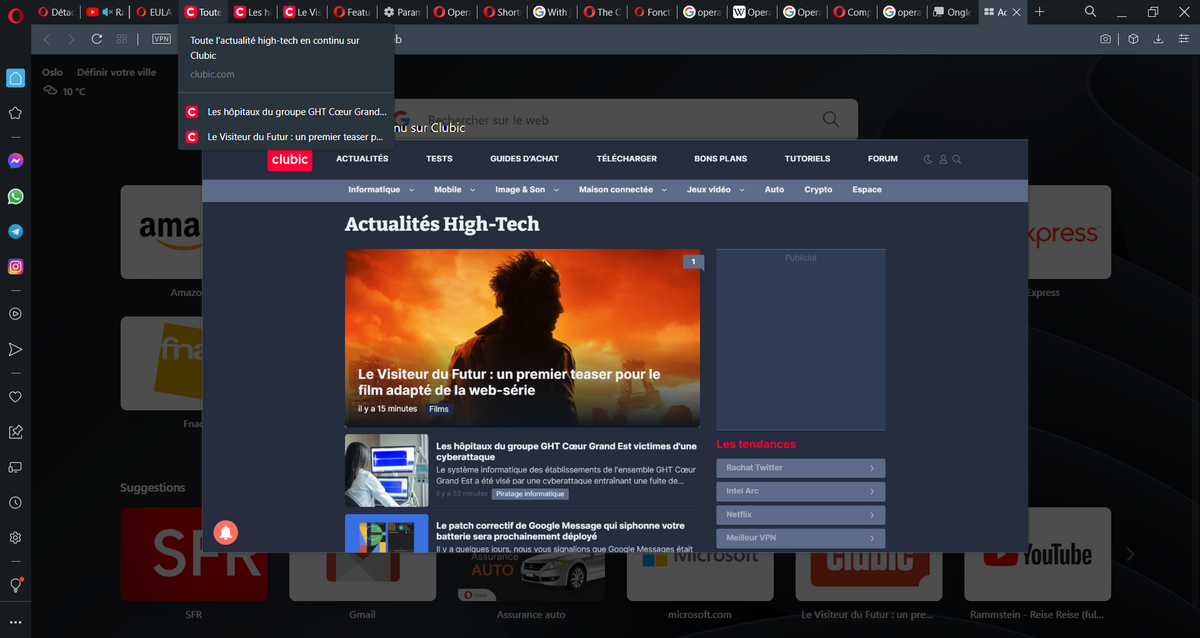Image resolution: width=1200 pixels, height=638 pixels.
Task: Open the Player icon in the sidebar
Action: [15, 313]
